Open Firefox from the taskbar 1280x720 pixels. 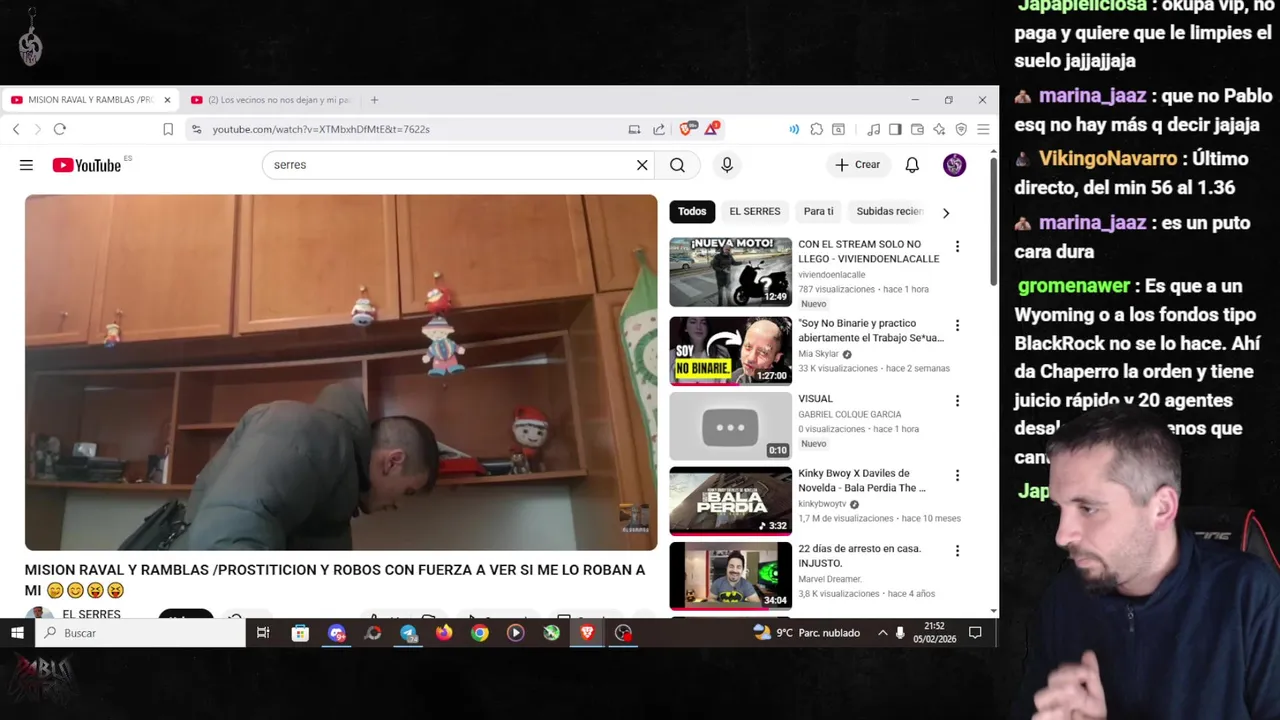(x=444, y=633)
